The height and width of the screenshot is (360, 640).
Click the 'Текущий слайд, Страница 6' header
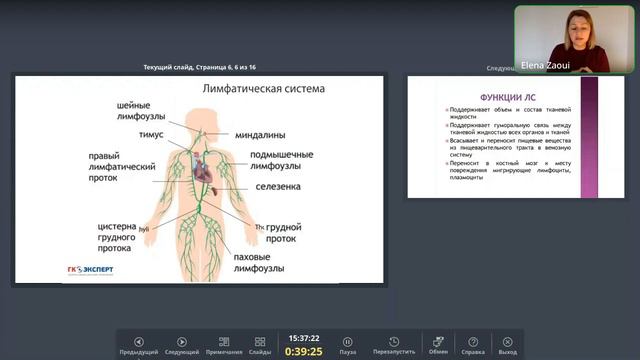pyautogui.click(x=200, y=67)
